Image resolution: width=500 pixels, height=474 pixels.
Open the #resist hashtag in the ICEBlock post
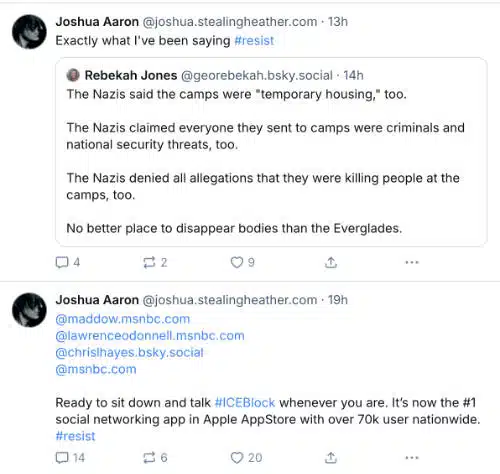pos(75,436)
